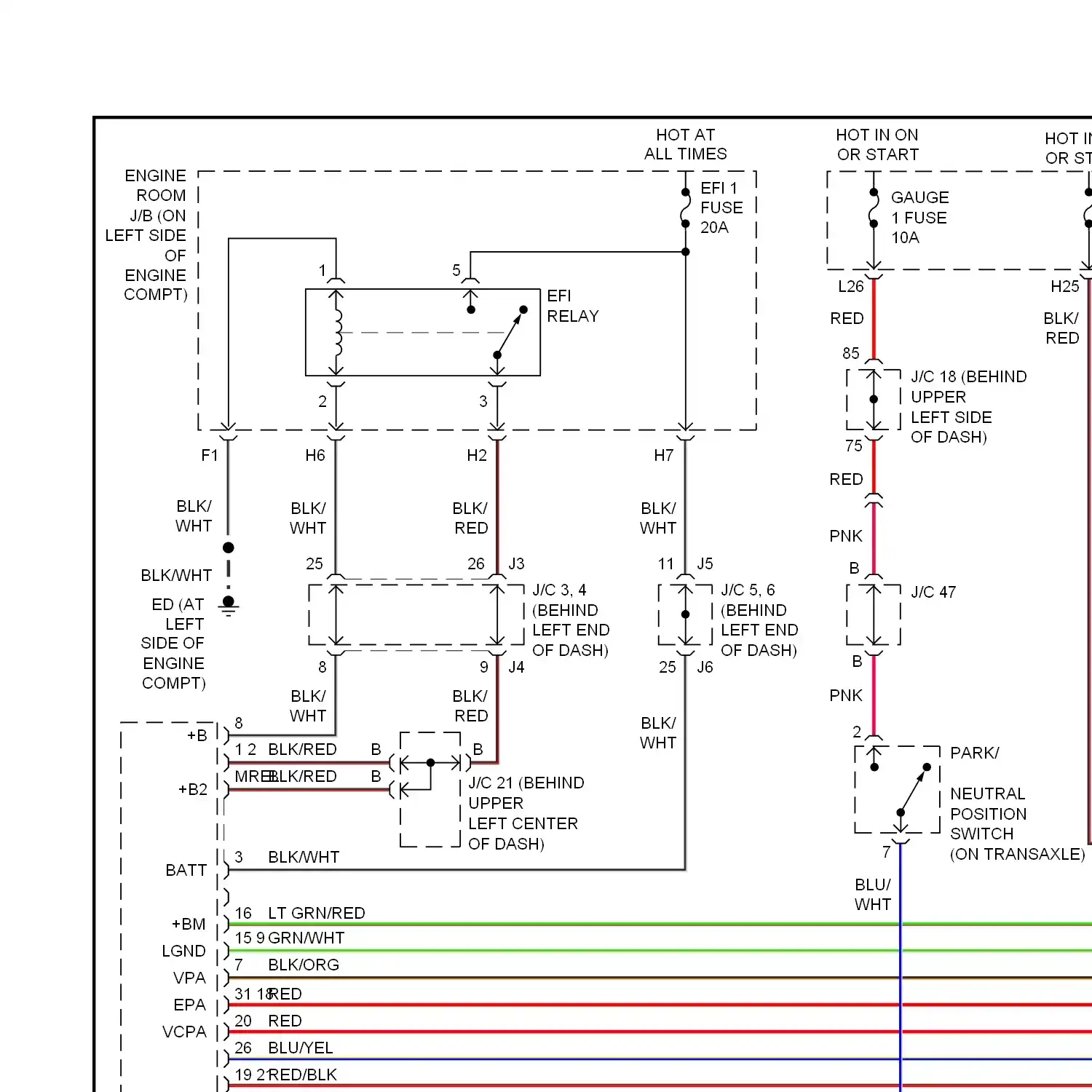Click the VPA terminal label
The height and width of the screenshot is (1092, 1092).
point(190,978)
